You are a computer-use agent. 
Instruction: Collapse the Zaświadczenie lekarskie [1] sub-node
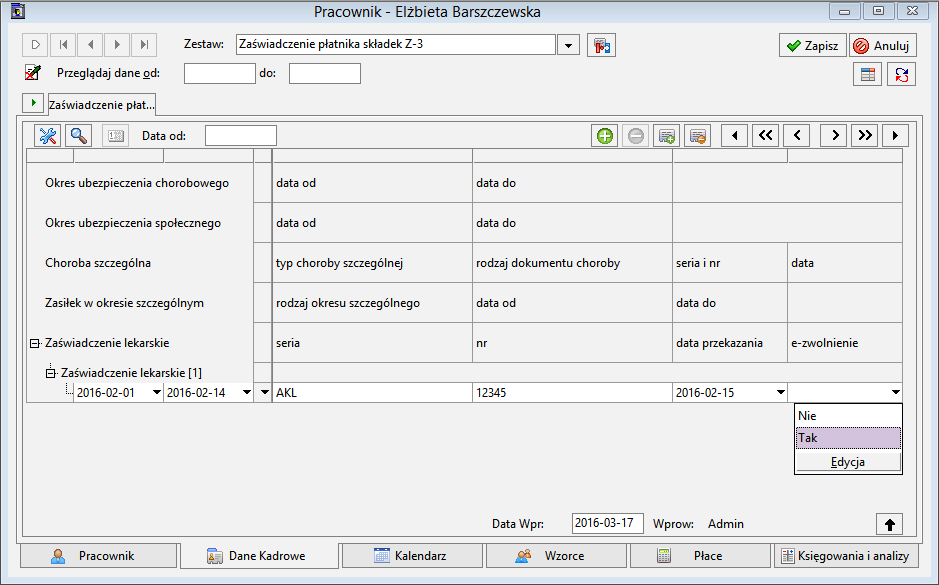coord(51,373)
